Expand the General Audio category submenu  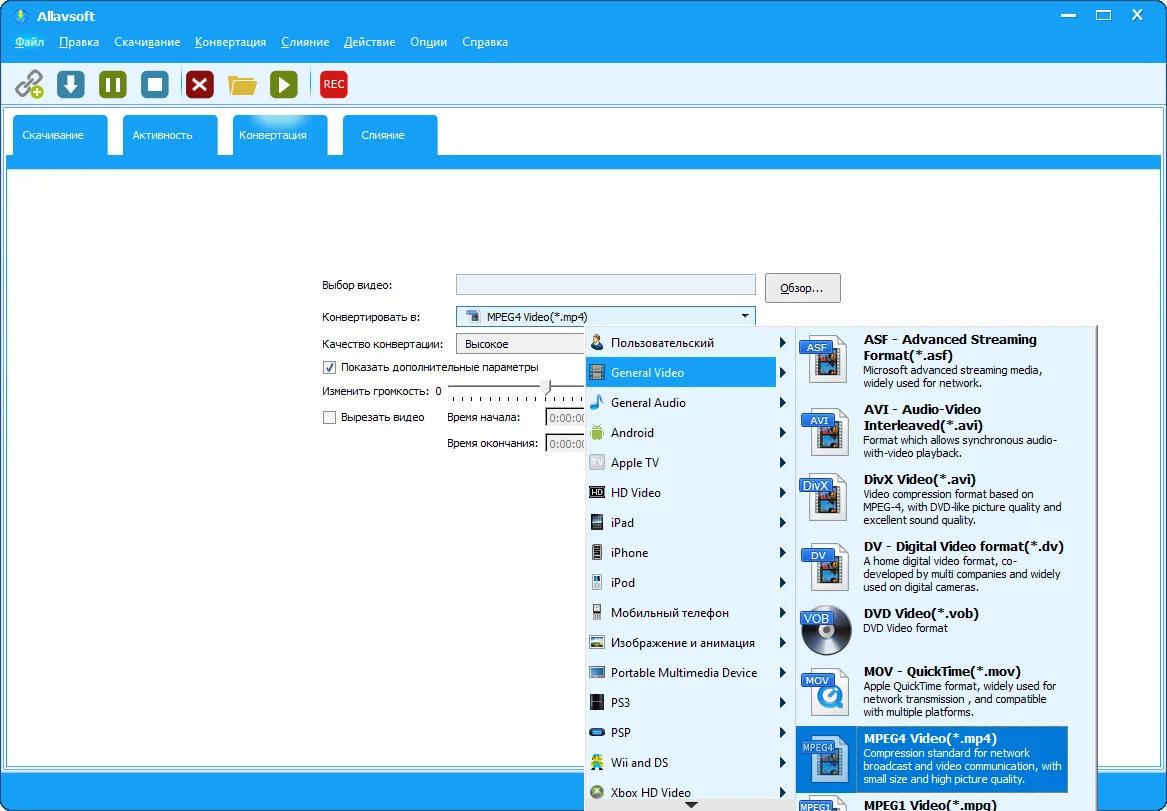click(x=680, y=403)
